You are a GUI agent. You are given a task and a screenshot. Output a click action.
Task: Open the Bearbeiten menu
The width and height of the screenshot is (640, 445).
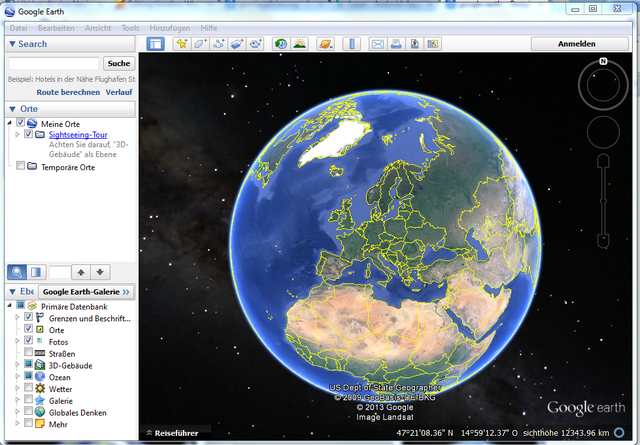(x=56, y=28)
